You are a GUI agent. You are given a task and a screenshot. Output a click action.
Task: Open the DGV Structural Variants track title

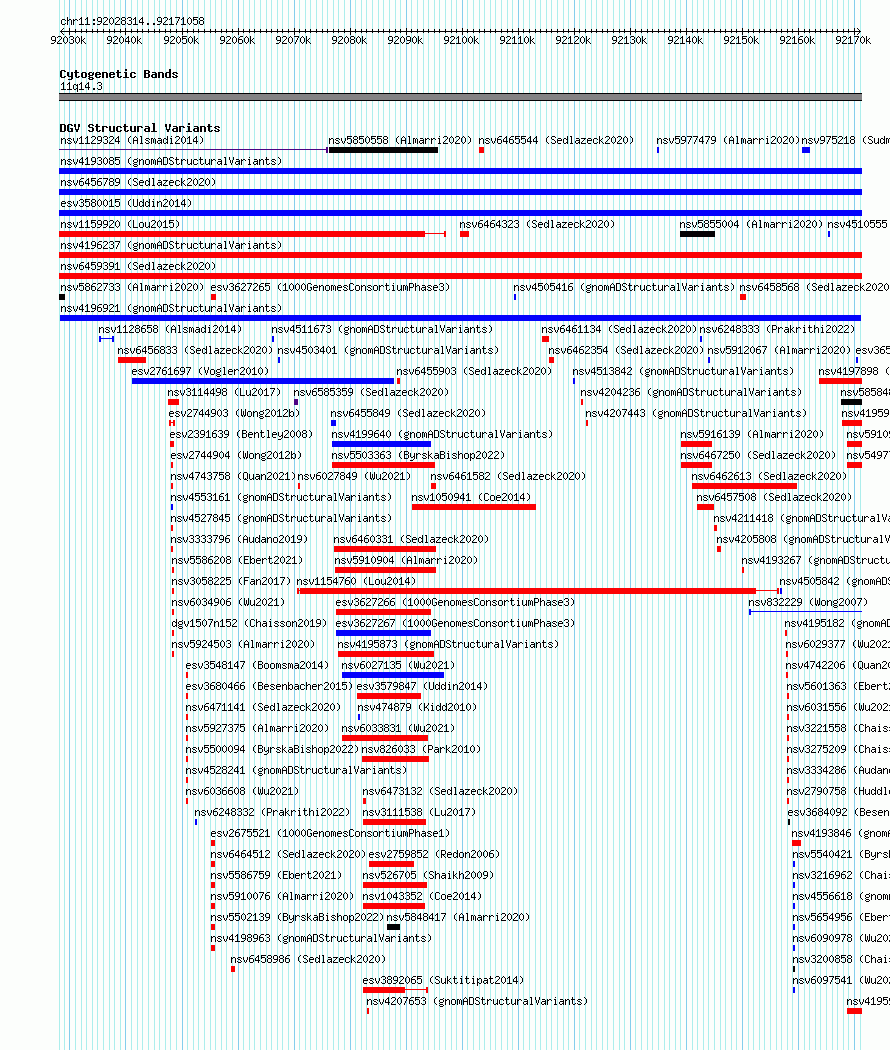[x=139, y=128]
